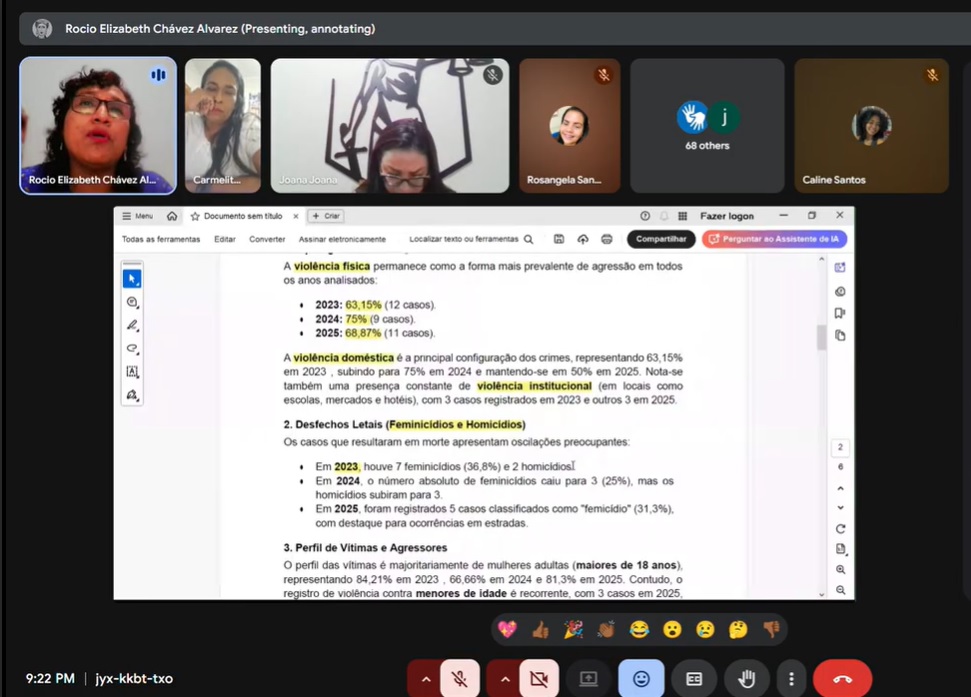Screen dimensions: 971x697
Task: Unmute the microphone in the call bar
Action: (460, 679)
